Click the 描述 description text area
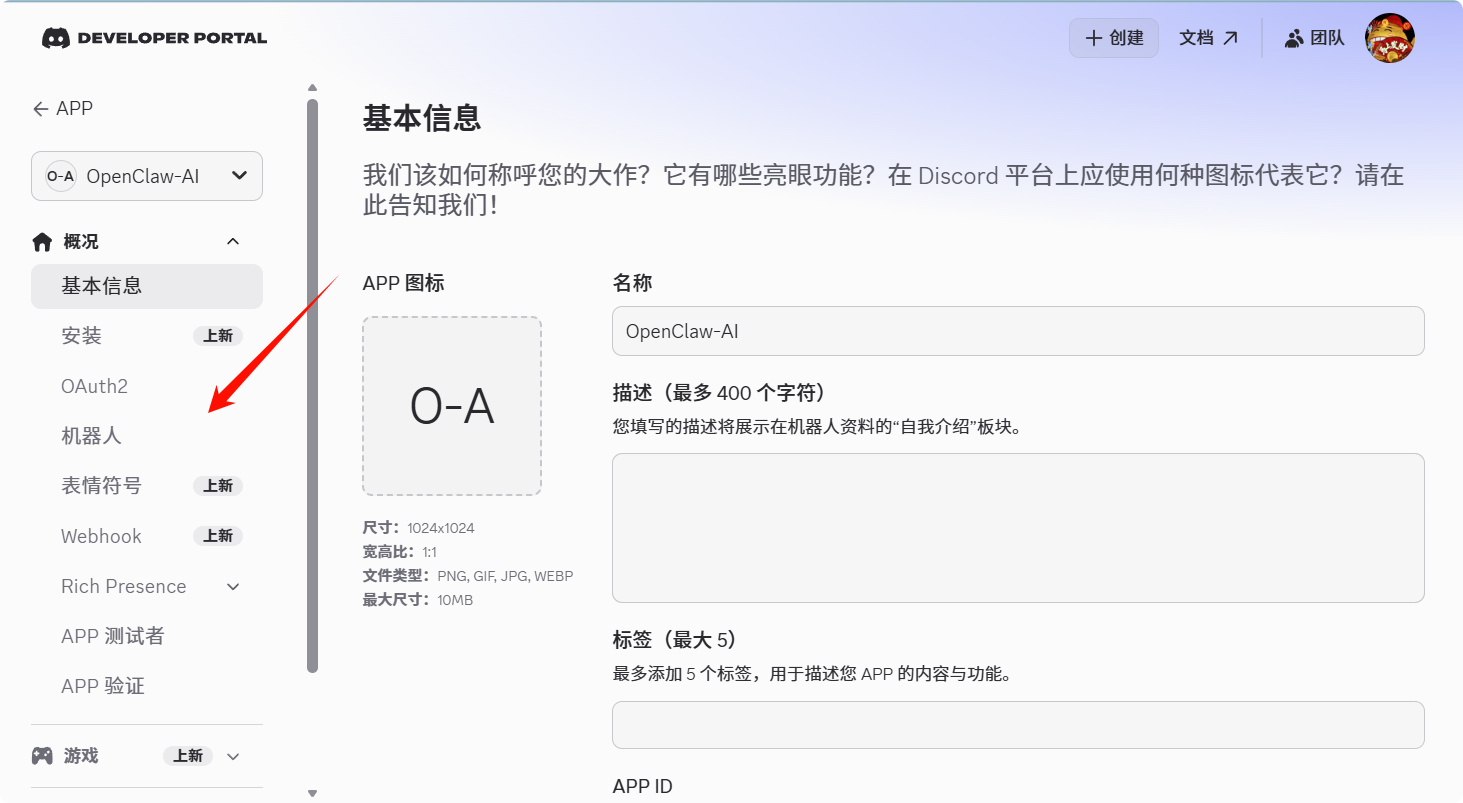This screenshot has height=803, width=1463. [x=1018, y=528]
